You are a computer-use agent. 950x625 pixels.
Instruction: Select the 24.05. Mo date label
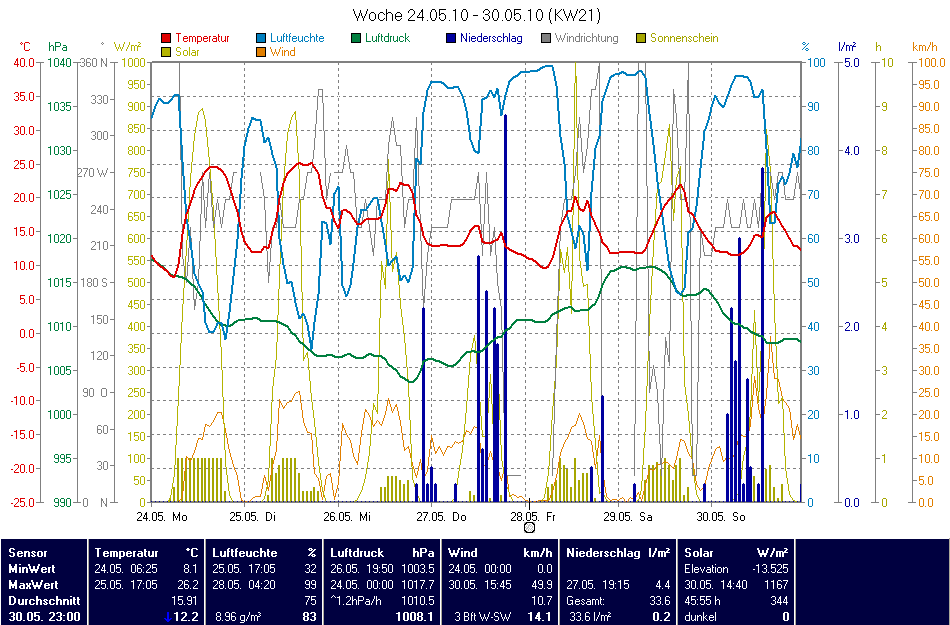162,516
